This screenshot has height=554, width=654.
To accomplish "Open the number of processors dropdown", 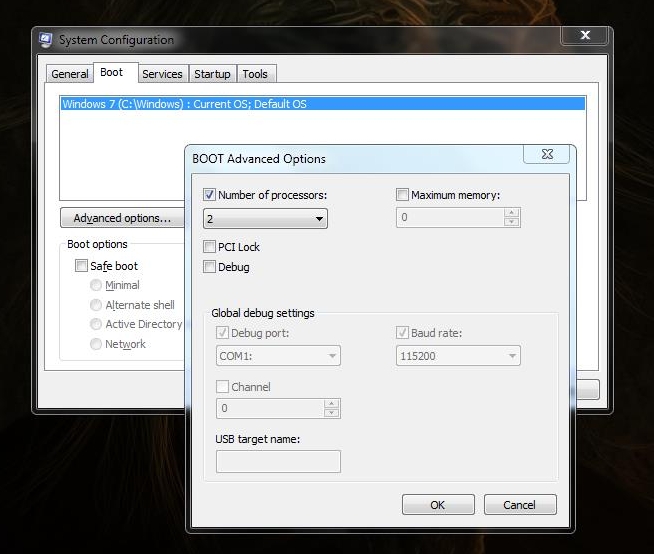I will (265, 219).
